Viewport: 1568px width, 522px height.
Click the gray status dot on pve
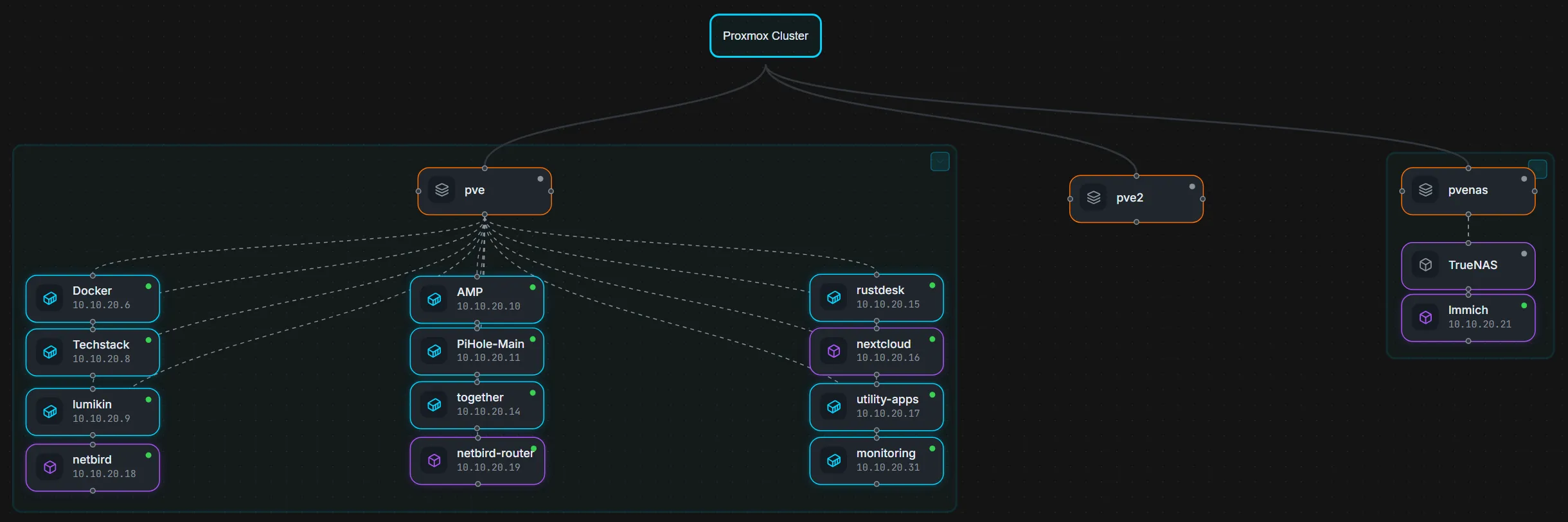coord(540,178)
